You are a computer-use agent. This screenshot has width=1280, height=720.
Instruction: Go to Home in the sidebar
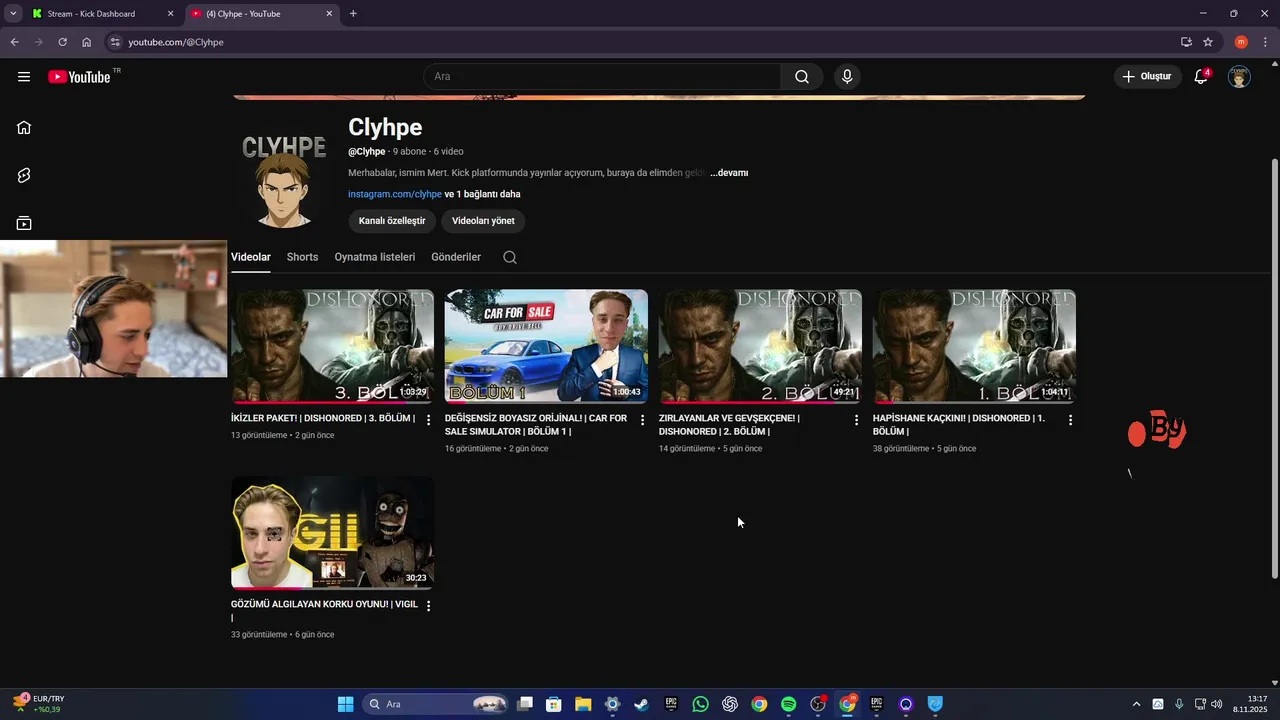24,127
